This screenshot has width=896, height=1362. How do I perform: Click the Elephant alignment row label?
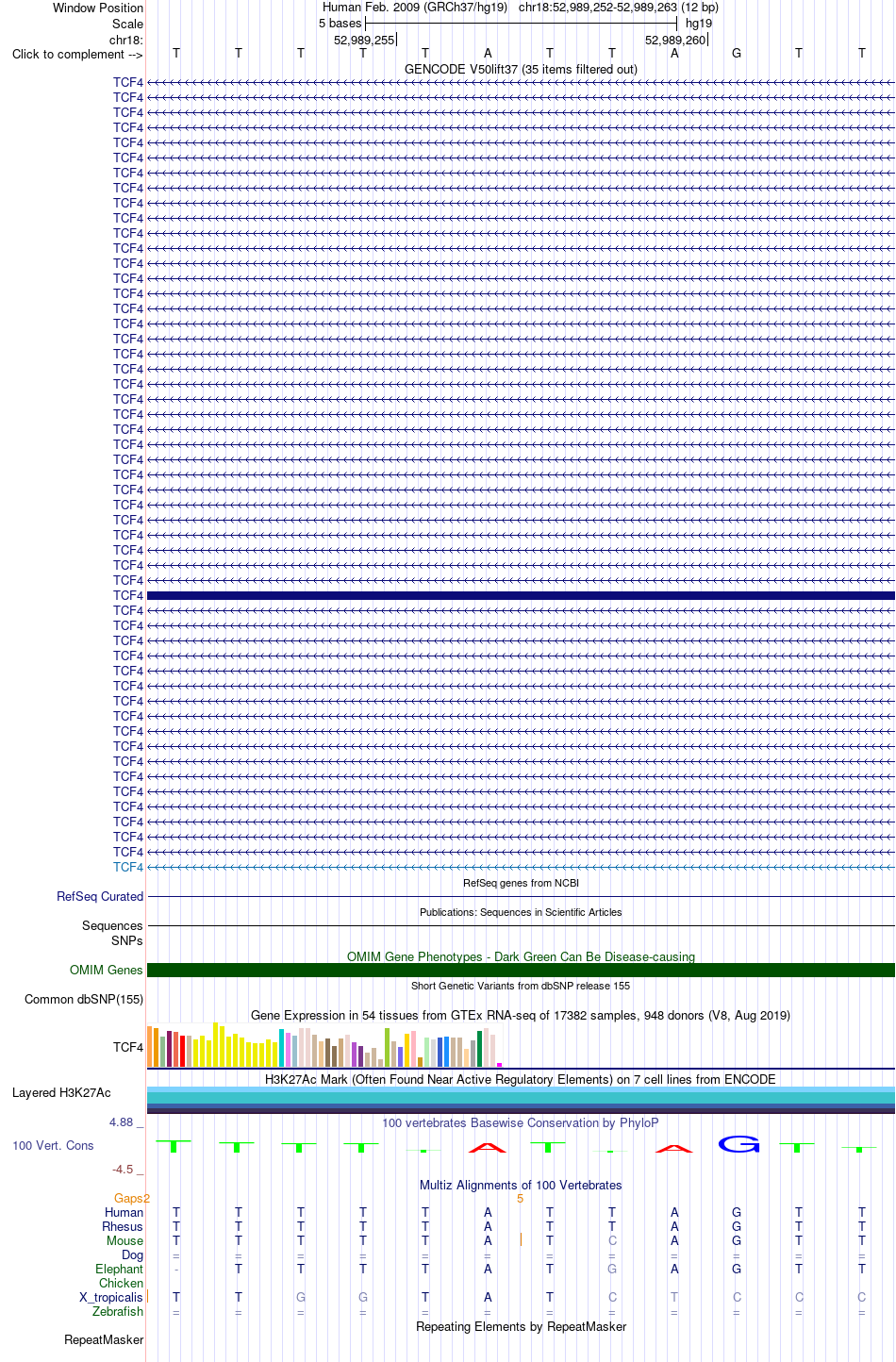pos(120,1269)
